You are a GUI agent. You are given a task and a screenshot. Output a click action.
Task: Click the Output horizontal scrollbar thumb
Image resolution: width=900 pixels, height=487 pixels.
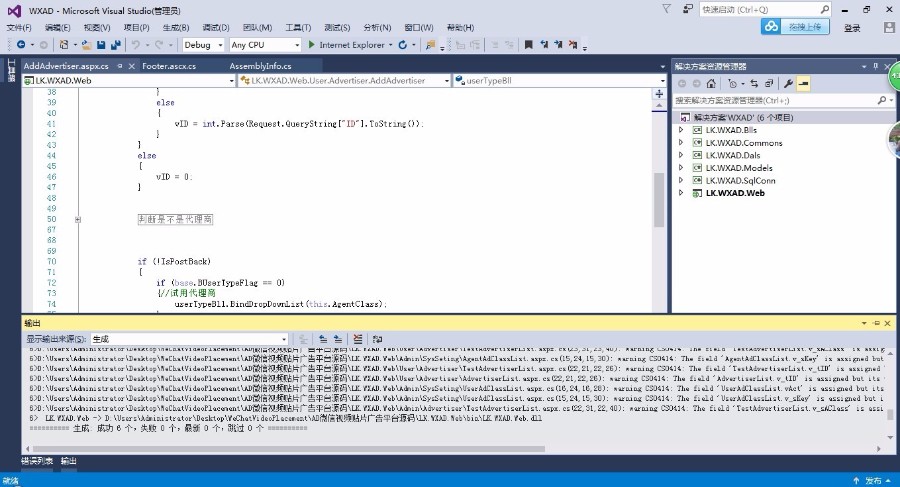click(289, 449)
